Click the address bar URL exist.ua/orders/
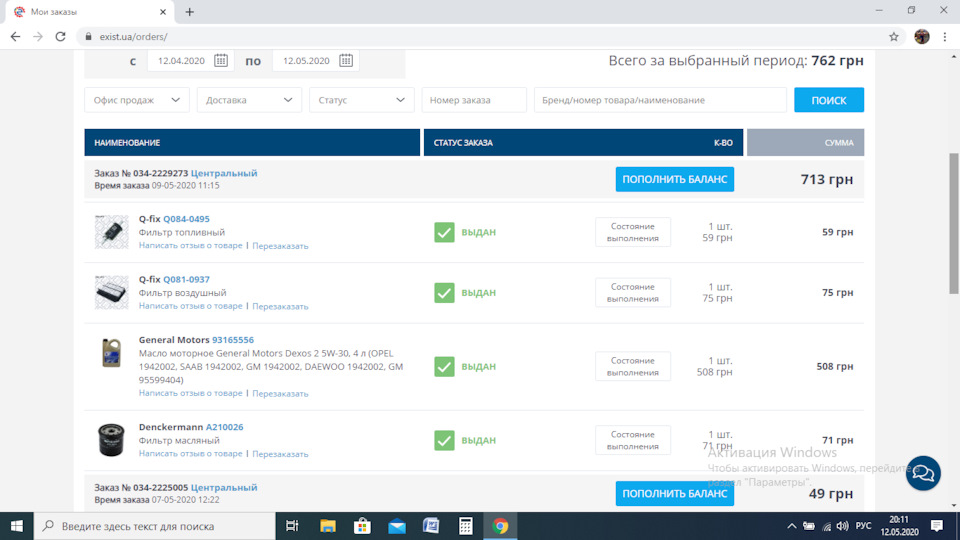The width and height of the screenshot is (960, 540). [x=133, y=37]
